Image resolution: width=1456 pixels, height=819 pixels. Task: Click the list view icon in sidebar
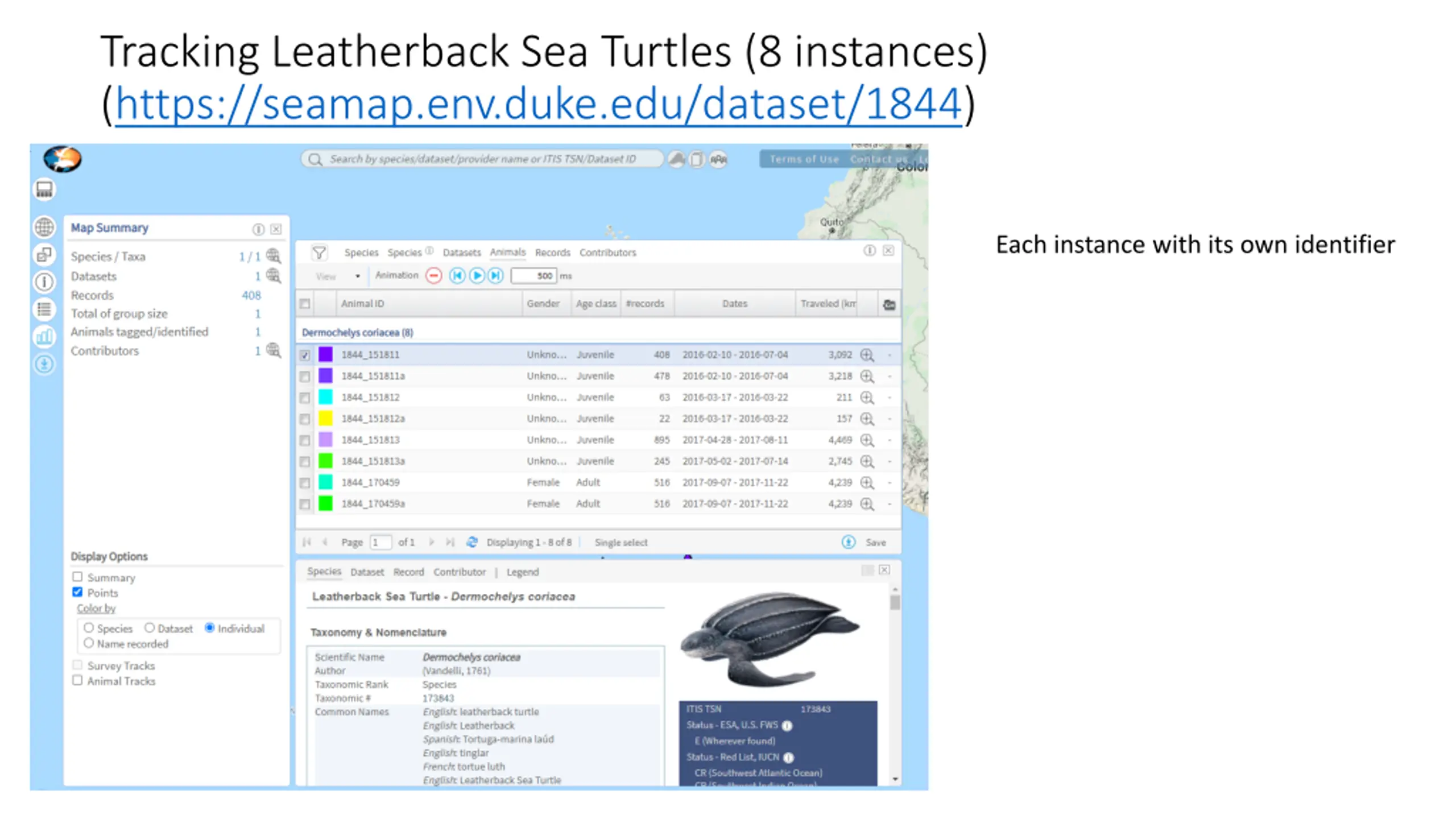[x=44, y=309]
